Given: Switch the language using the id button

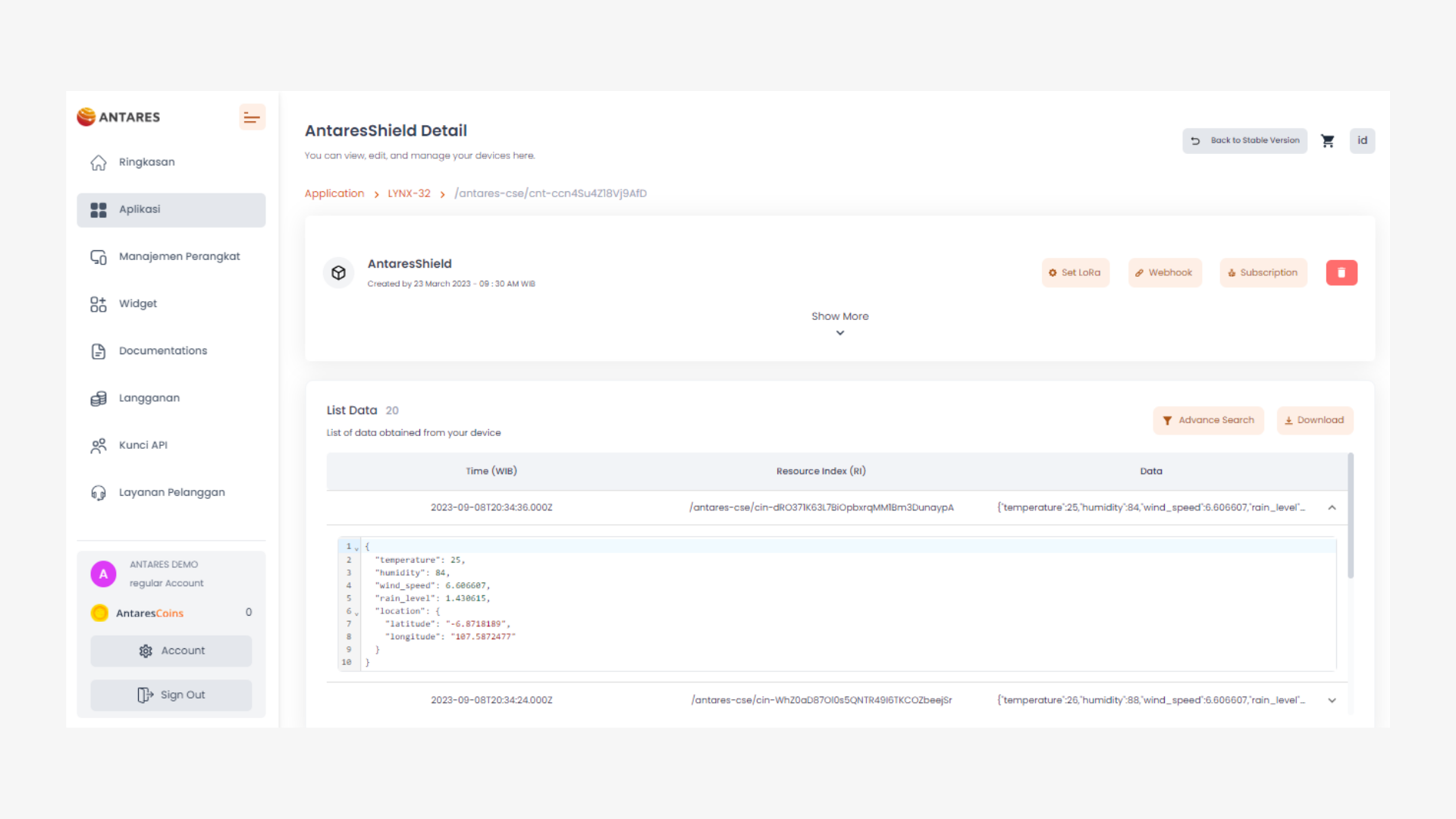Looking at the screenshot, I should 1362,140.
